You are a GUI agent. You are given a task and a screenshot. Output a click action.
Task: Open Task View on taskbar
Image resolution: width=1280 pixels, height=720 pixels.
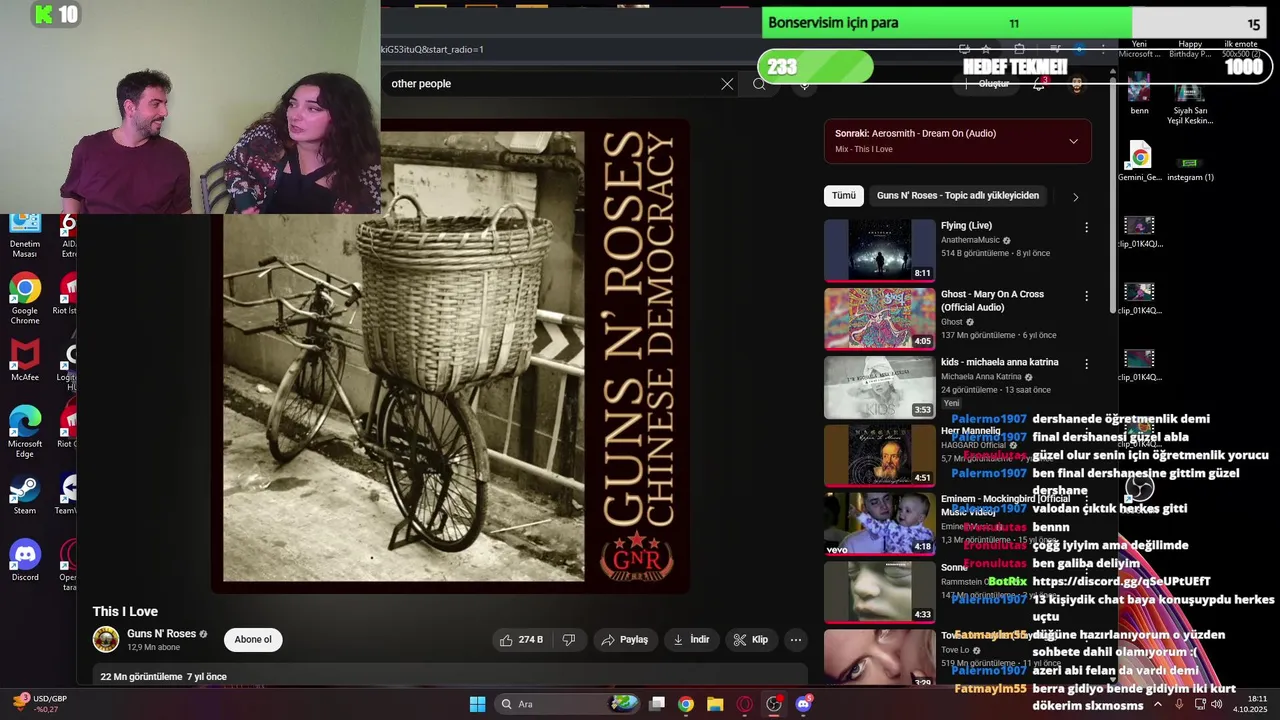[657, 704]
